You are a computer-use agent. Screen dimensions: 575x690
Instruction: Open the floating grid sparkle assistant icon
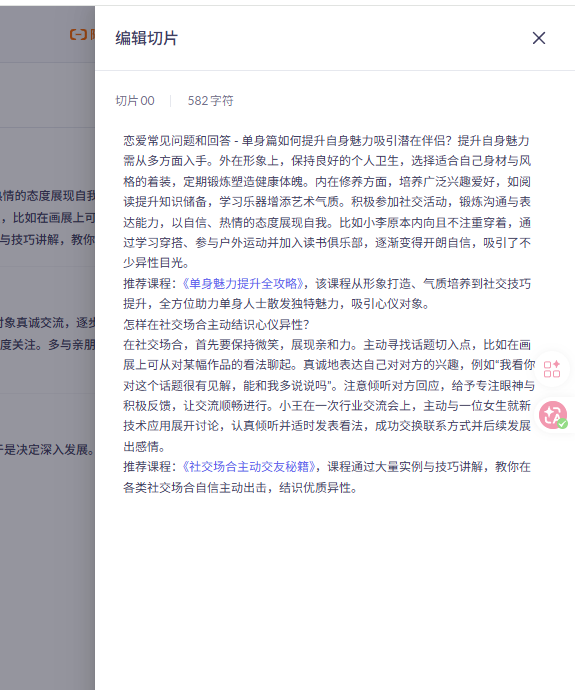click(552, 369)
